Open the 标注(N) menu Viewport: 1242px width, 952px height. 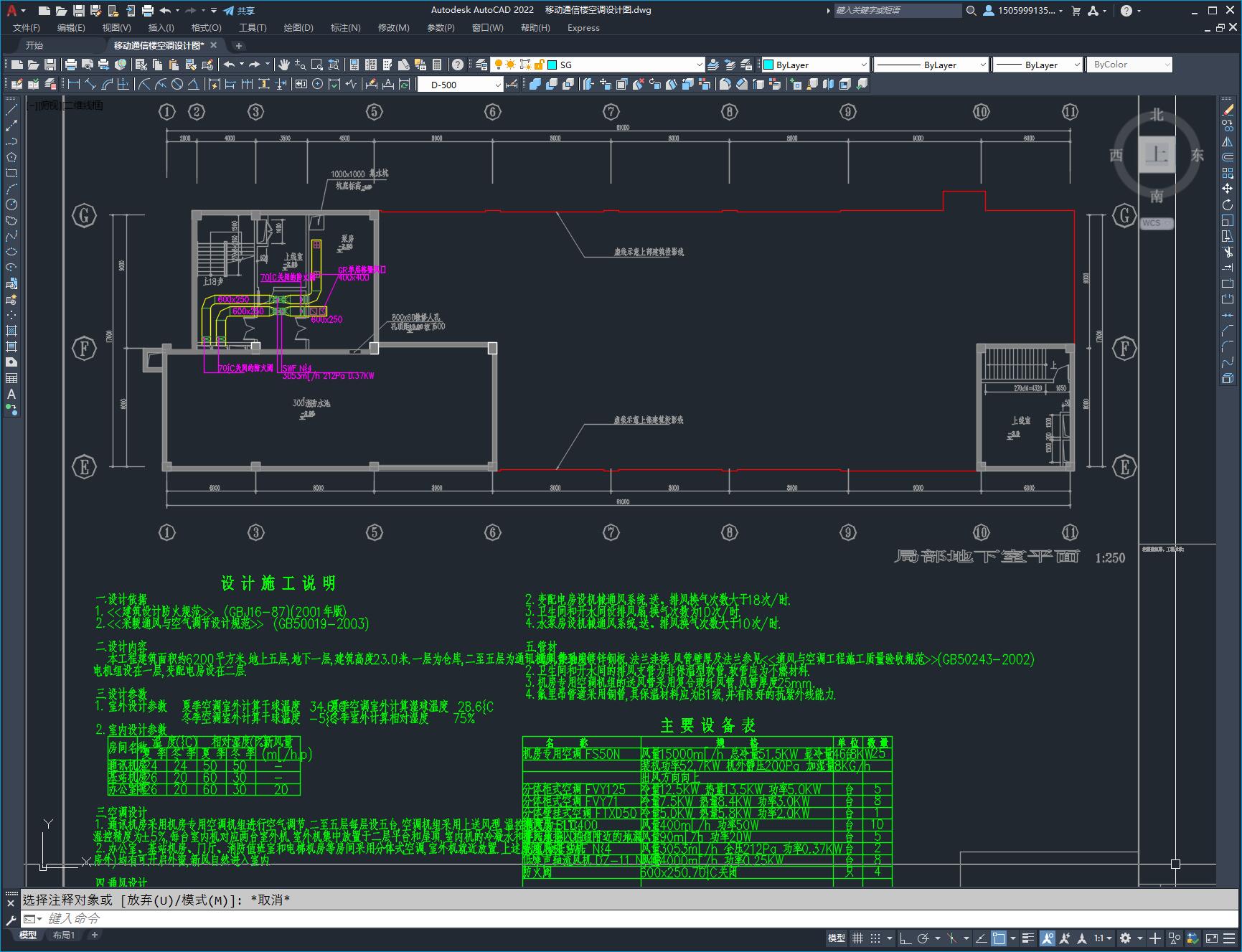[345, 28]
